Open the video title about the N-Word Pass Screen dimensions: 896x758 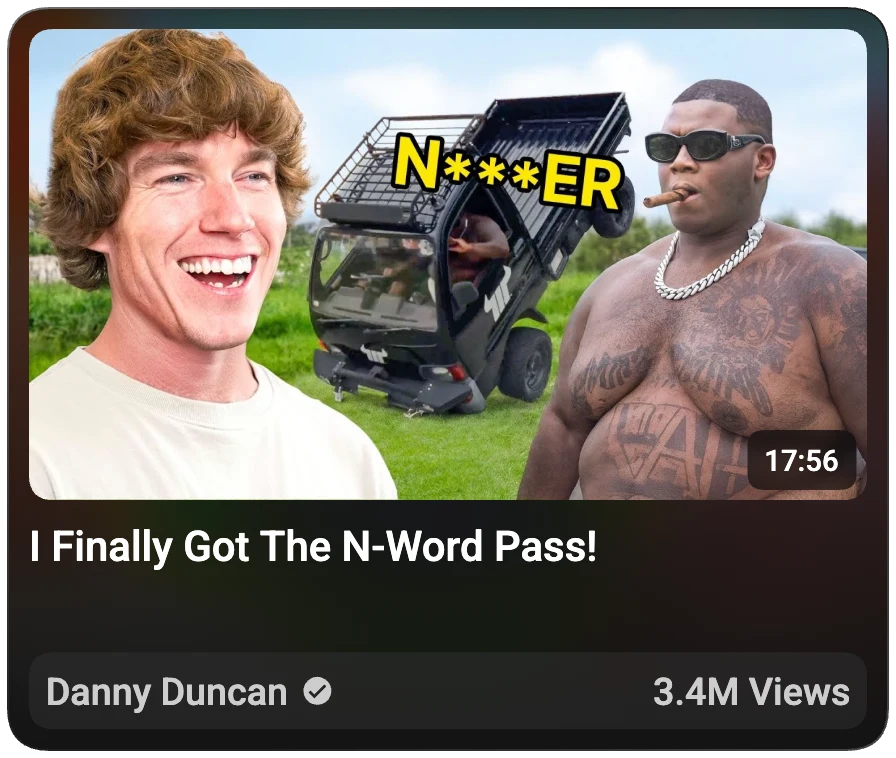point(313,547)
